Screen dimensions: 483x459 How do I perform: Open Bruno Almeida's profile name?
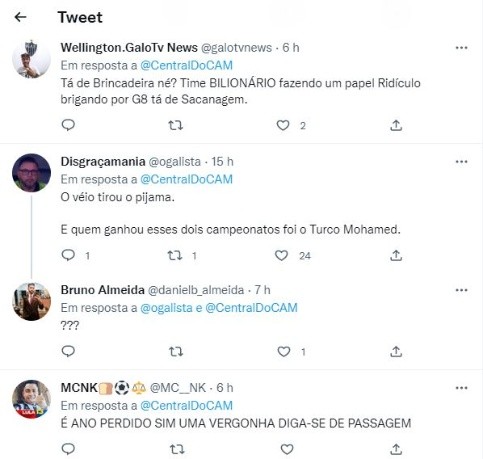pyautogui.click(x=103, y=290)
